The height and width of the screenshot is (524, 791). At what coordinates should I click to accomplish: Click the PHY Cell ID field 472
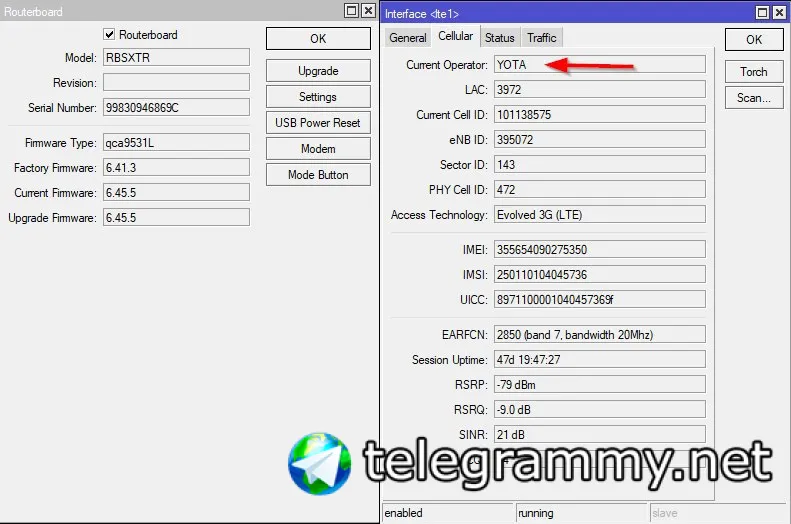coord(600,190)
